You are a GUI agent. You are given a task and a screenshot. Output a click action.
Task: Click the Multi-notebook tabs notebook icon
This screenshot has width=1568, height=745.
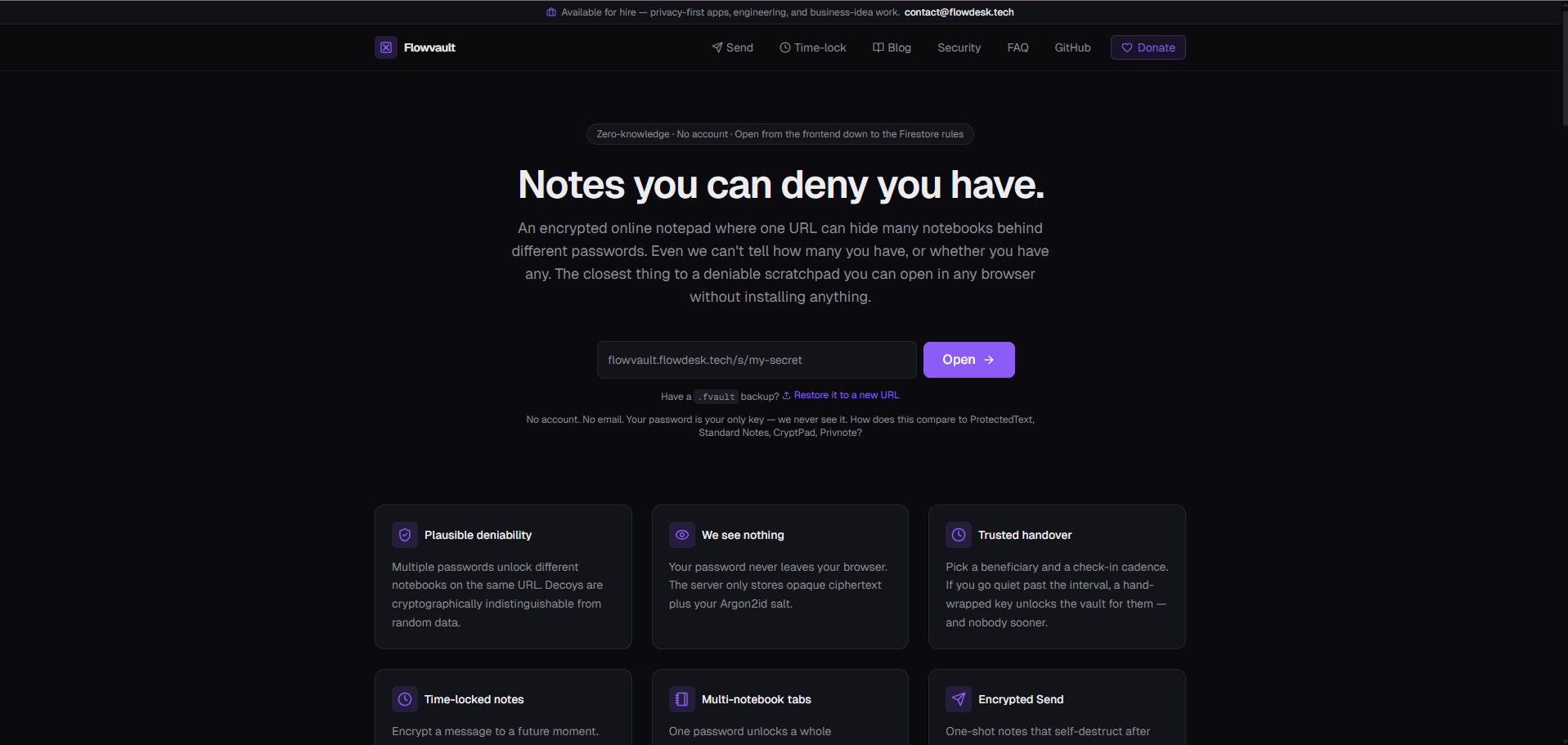point(682,699)
